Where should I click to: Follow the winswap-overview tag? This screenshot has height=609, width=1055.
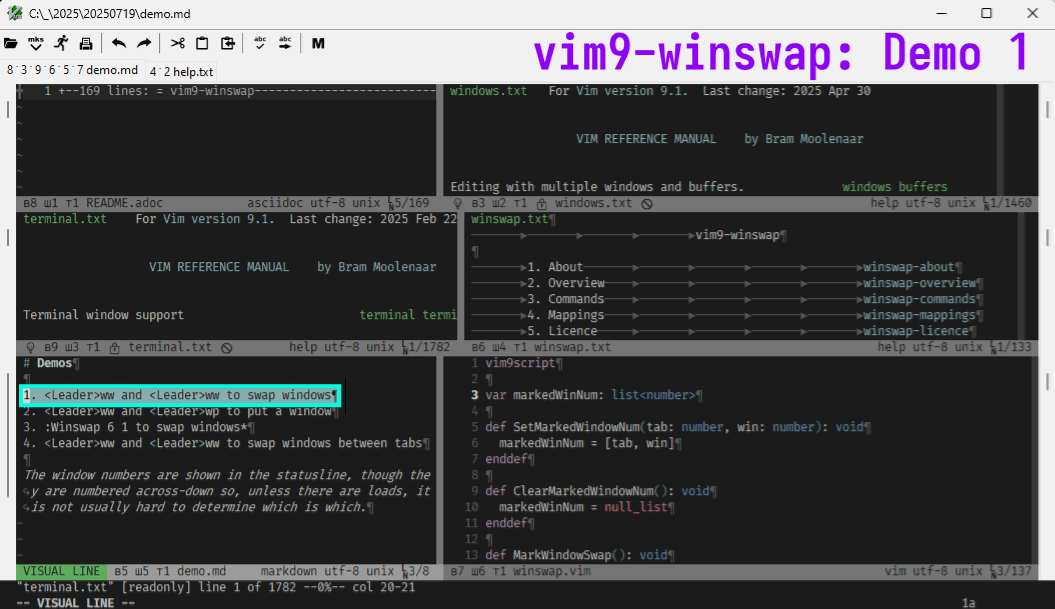point(920,283)
